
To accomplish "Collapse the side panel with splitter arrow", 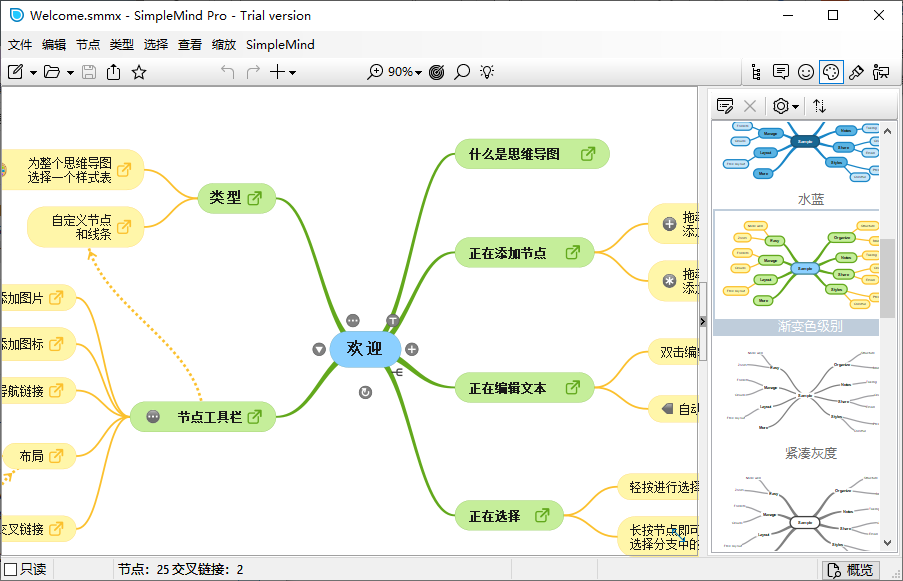I will pyautogui.click(x=702, y=321).
